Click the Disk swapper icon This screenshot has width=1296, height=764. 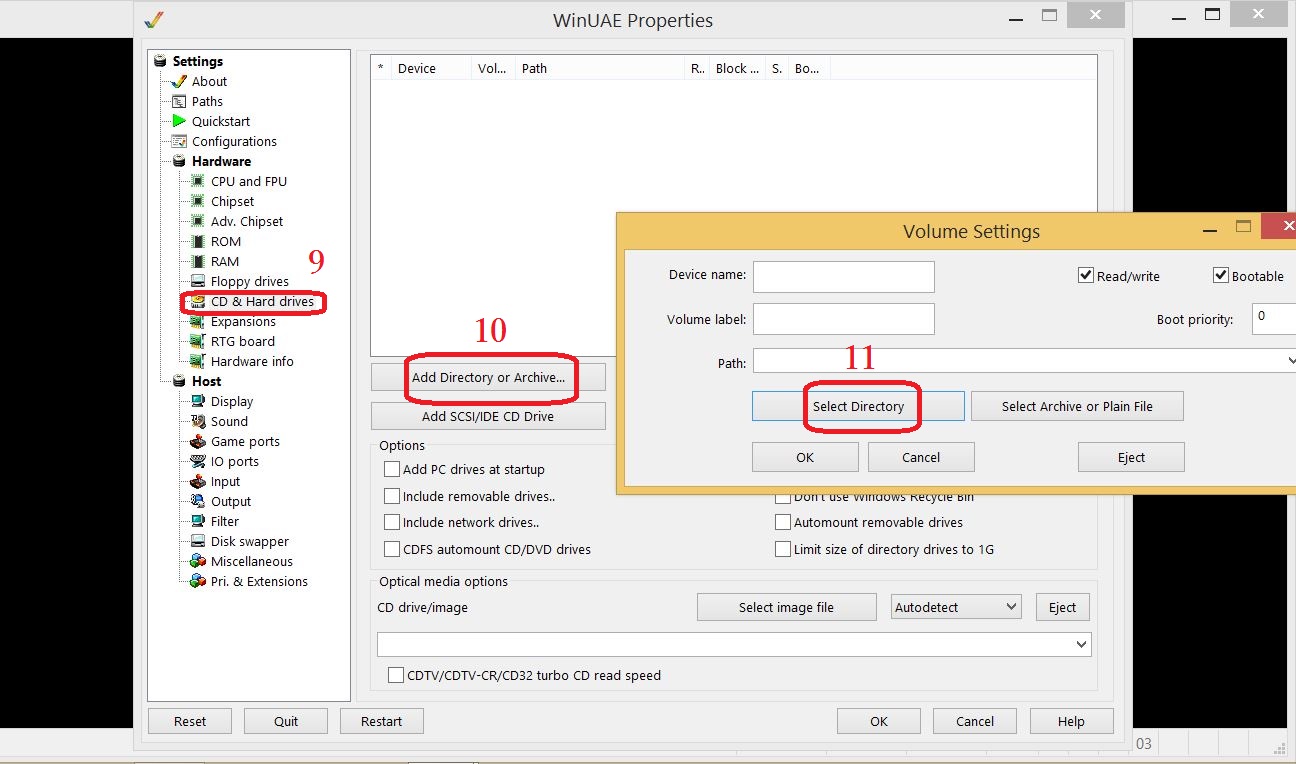point(198,541)
